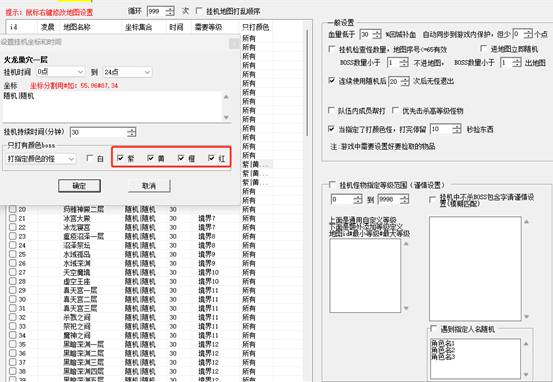
Task: Open the 挂机时间 start hour dropdown
Action: pos(61,72)
